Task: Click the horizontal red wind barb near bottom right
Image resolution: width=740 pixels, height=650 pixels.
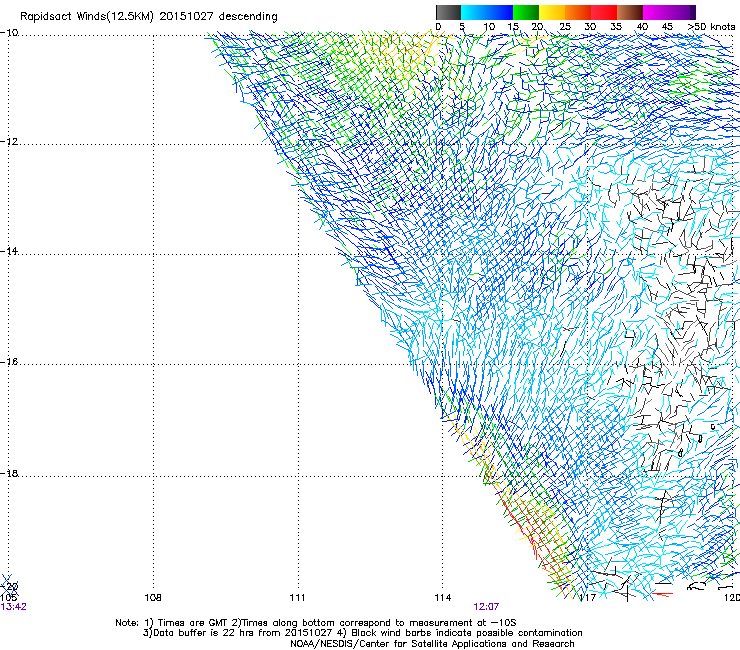Action: tap(662, 594)
